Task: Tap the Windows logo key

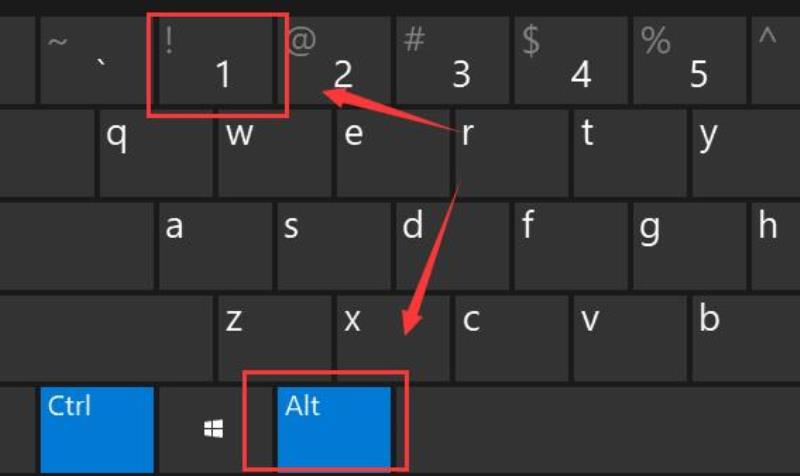Action: tap(215, 430)
